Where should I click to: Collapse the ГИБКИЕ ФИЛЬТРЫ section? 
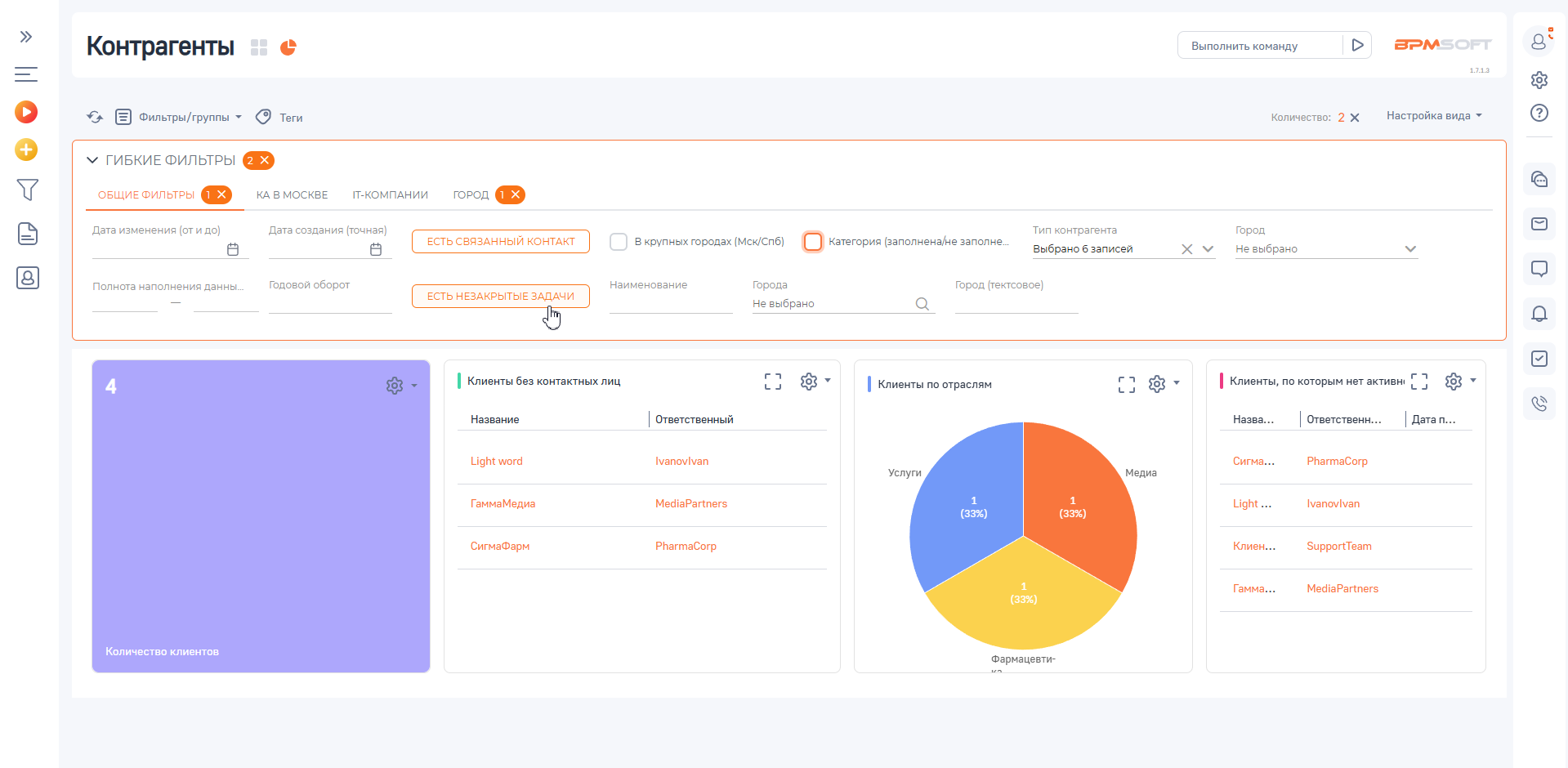92,160
